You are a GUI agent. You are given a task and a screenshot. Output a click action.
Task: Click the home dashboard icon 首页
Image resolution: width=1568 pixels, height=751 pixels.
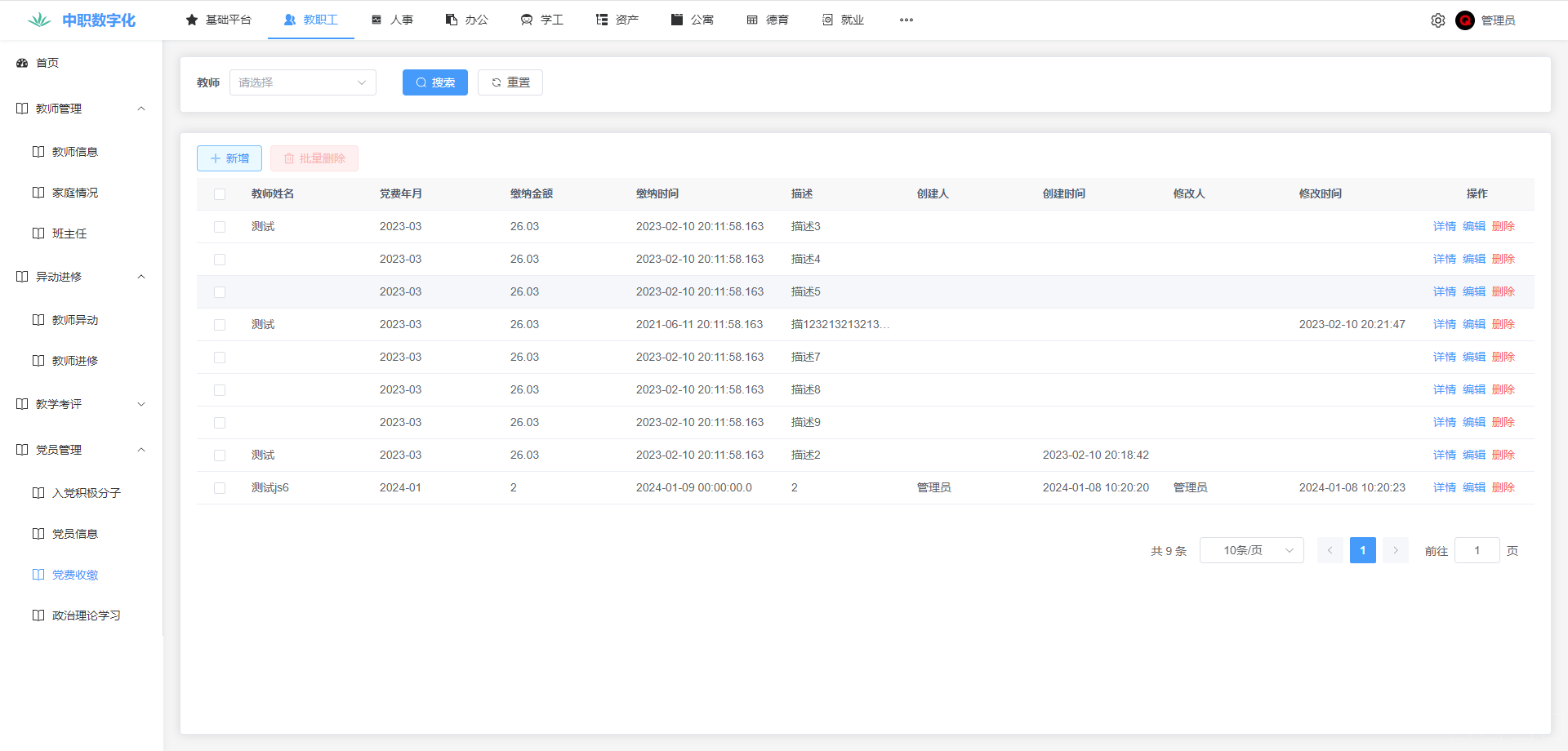22,63
